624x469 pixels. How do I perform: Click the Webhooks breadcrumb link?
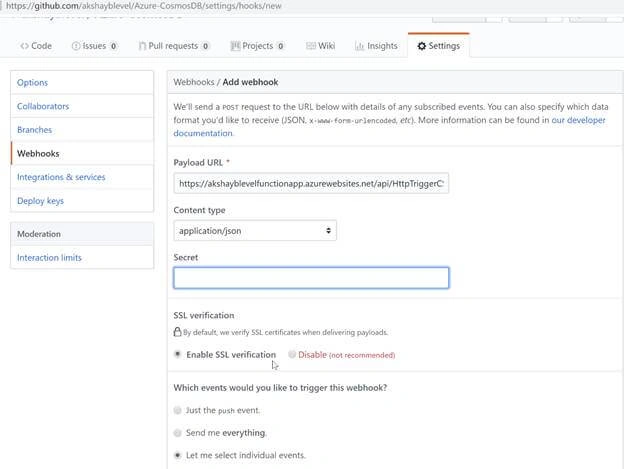coord(194,82)
